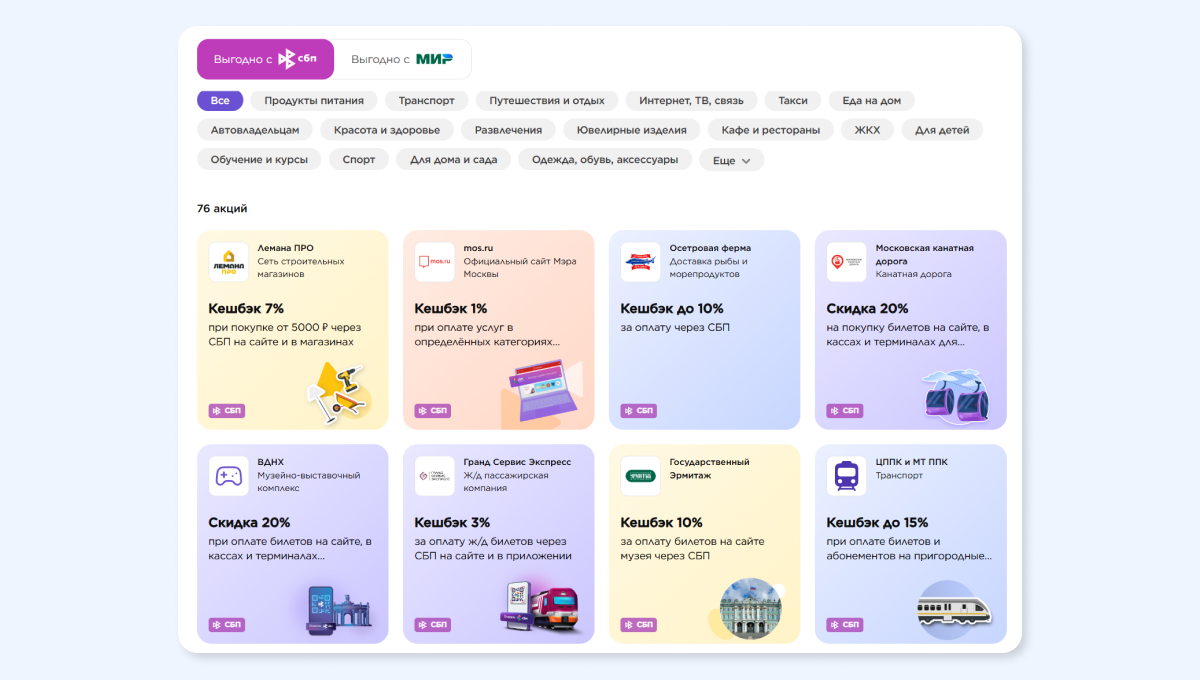Click the Осетровая ферма logo icon
Screen dimensions: 1200x680
click(x=641, y=262)
